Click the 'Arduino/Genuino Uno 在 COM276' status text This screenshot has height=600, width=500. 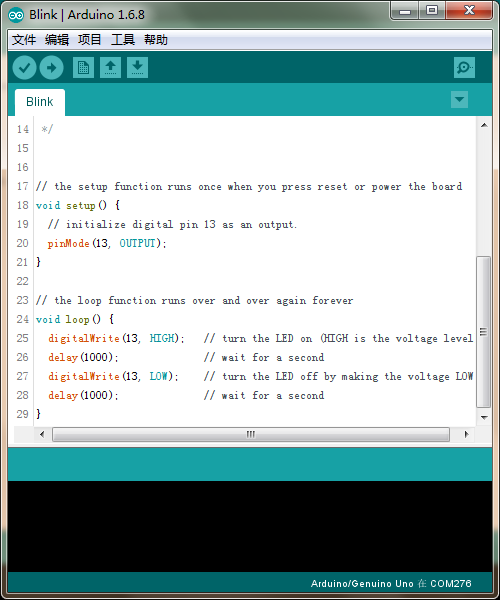tap(391, 584)
